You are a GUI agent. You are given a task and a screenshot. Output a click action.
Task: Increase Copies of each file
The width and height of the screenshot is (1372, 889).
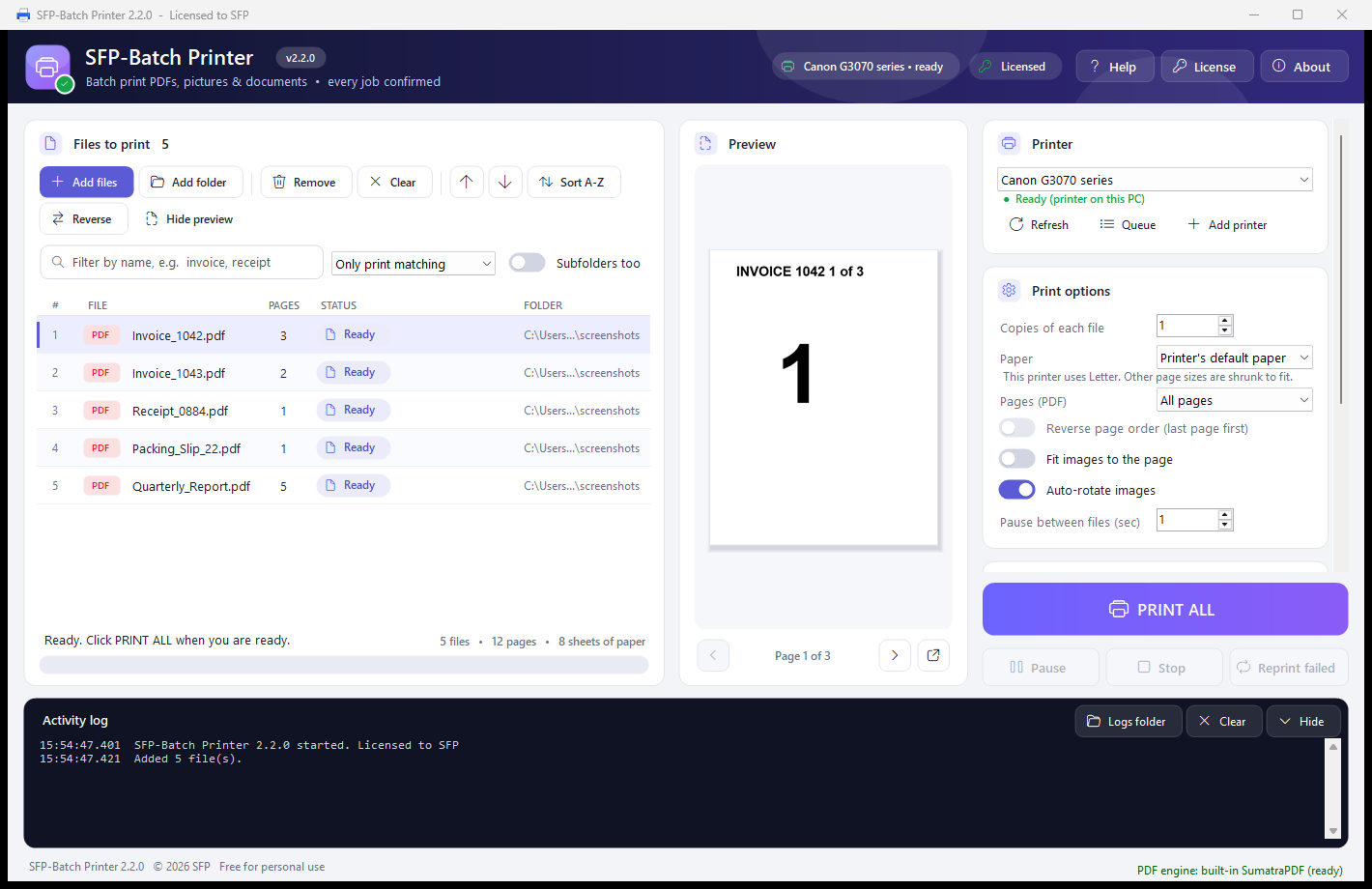(x=1225, y=320)
